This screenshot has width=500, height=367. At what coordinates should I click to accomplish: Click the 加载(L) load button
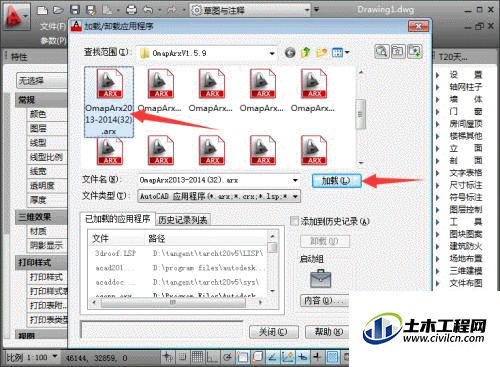[336, 181]
